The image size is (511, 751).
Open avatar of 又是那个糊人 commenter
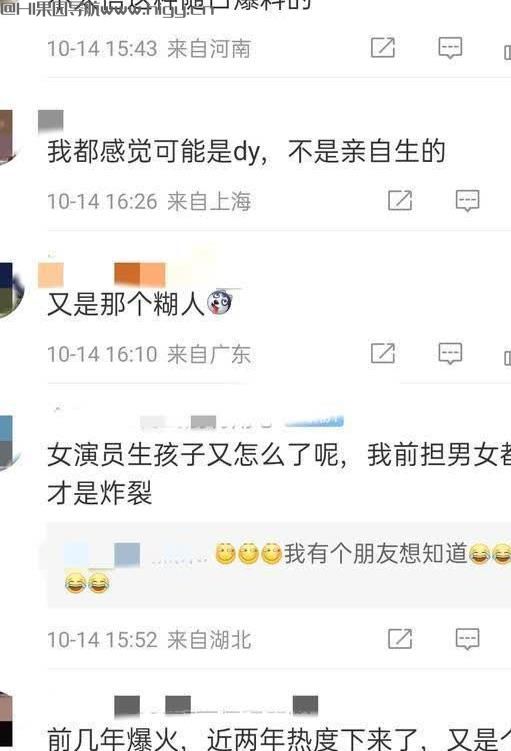click(11, 290)
